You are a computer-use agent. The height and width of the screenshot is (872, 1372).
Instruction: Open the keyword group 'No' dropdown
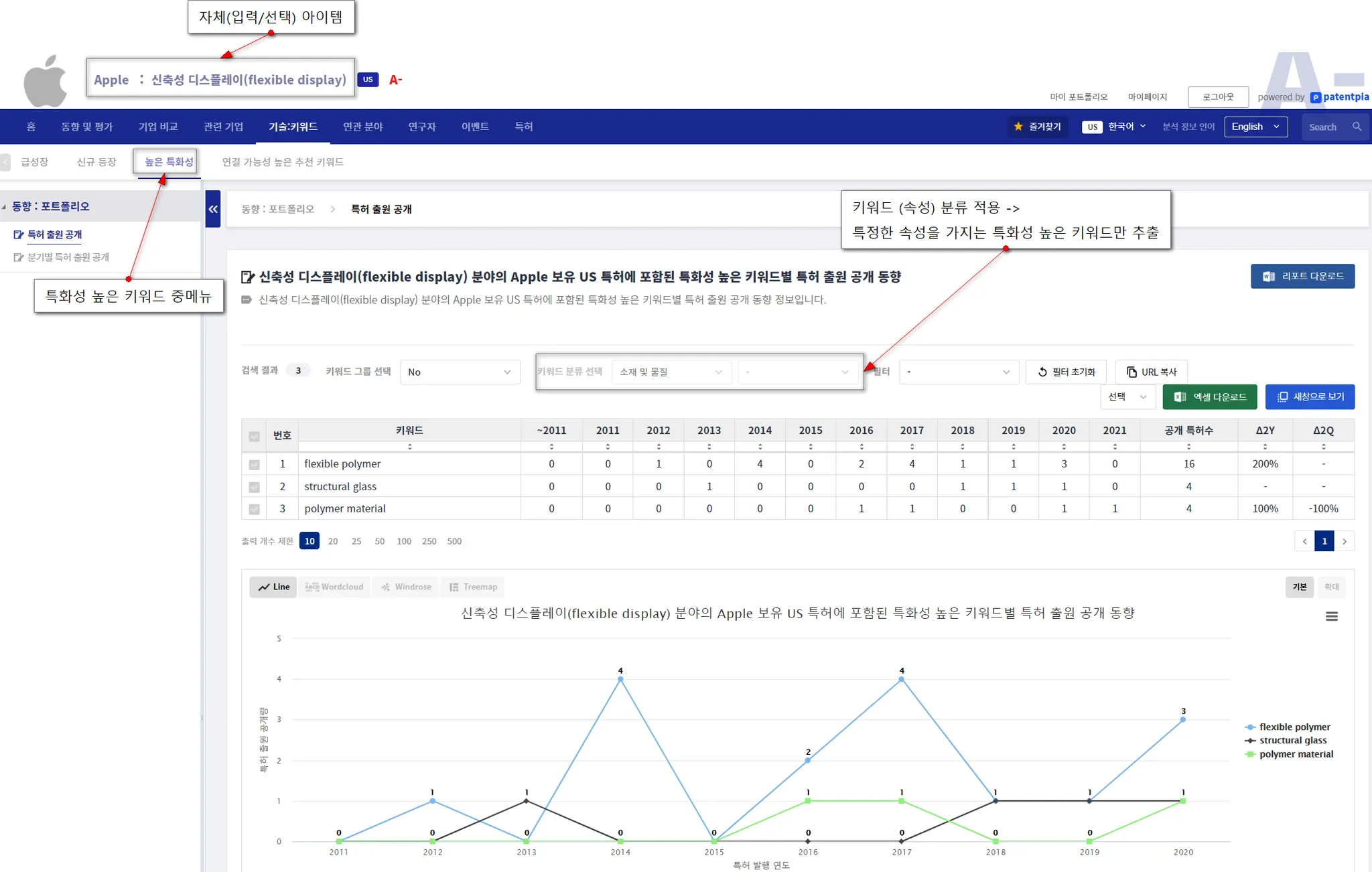pos(460,372)
